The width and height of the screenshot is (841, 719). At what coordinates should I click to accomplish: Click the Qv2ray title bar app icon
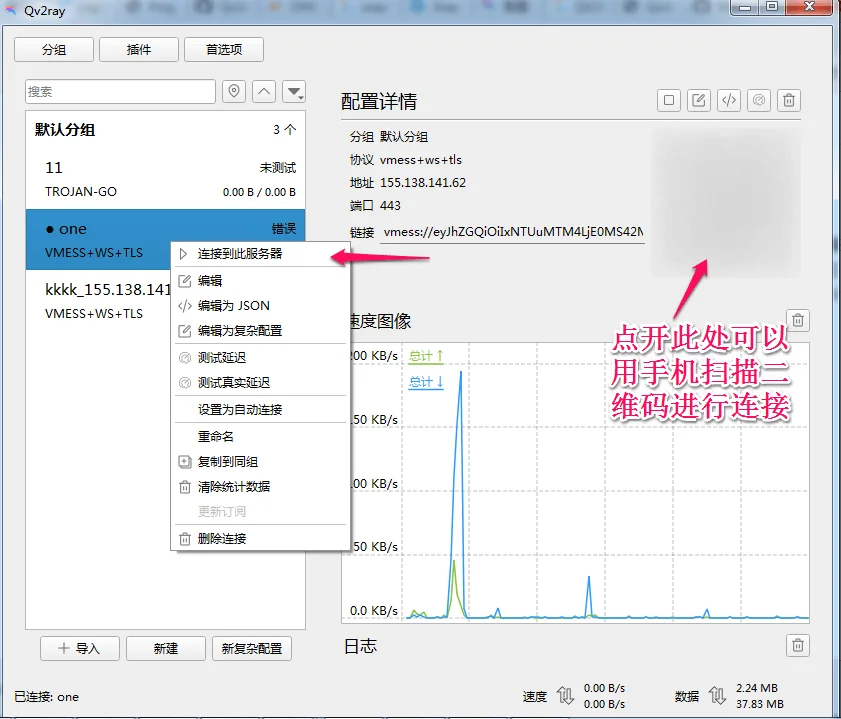click(x=11, y=10)
